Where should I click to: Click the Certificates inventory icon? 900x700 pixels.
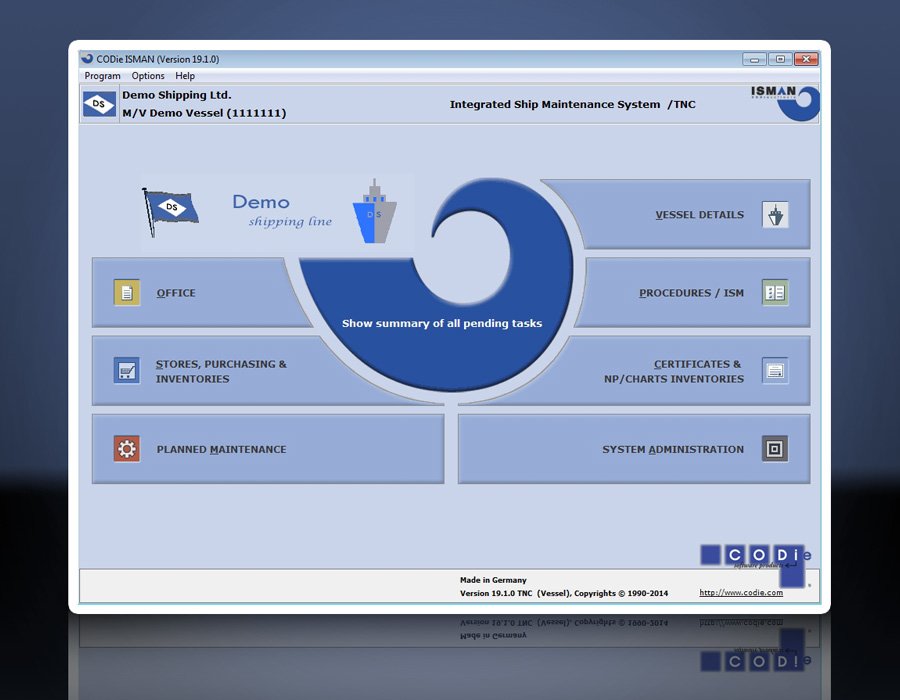[x=775, y=371]
